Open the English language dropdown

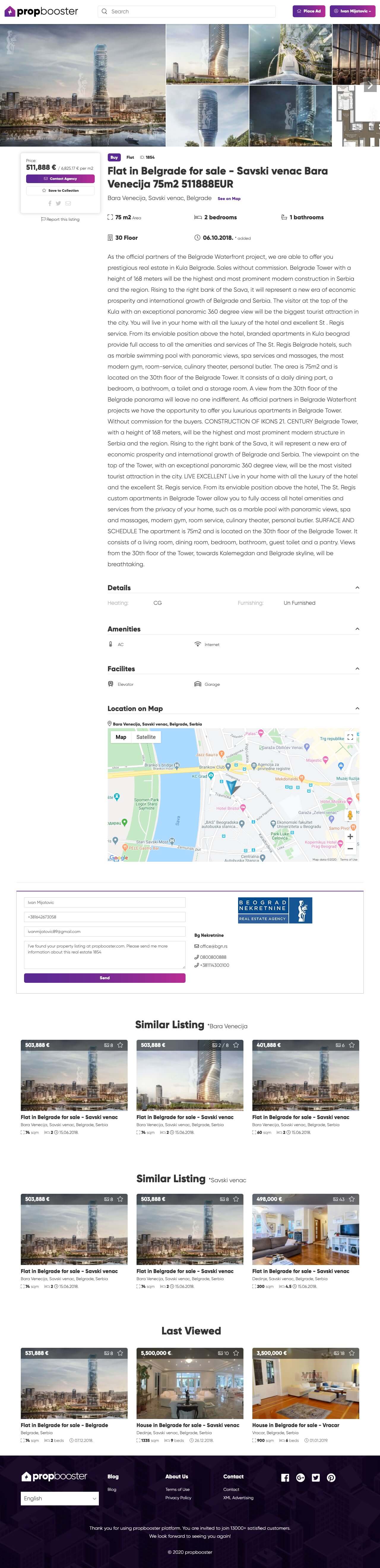[60, 1498]
